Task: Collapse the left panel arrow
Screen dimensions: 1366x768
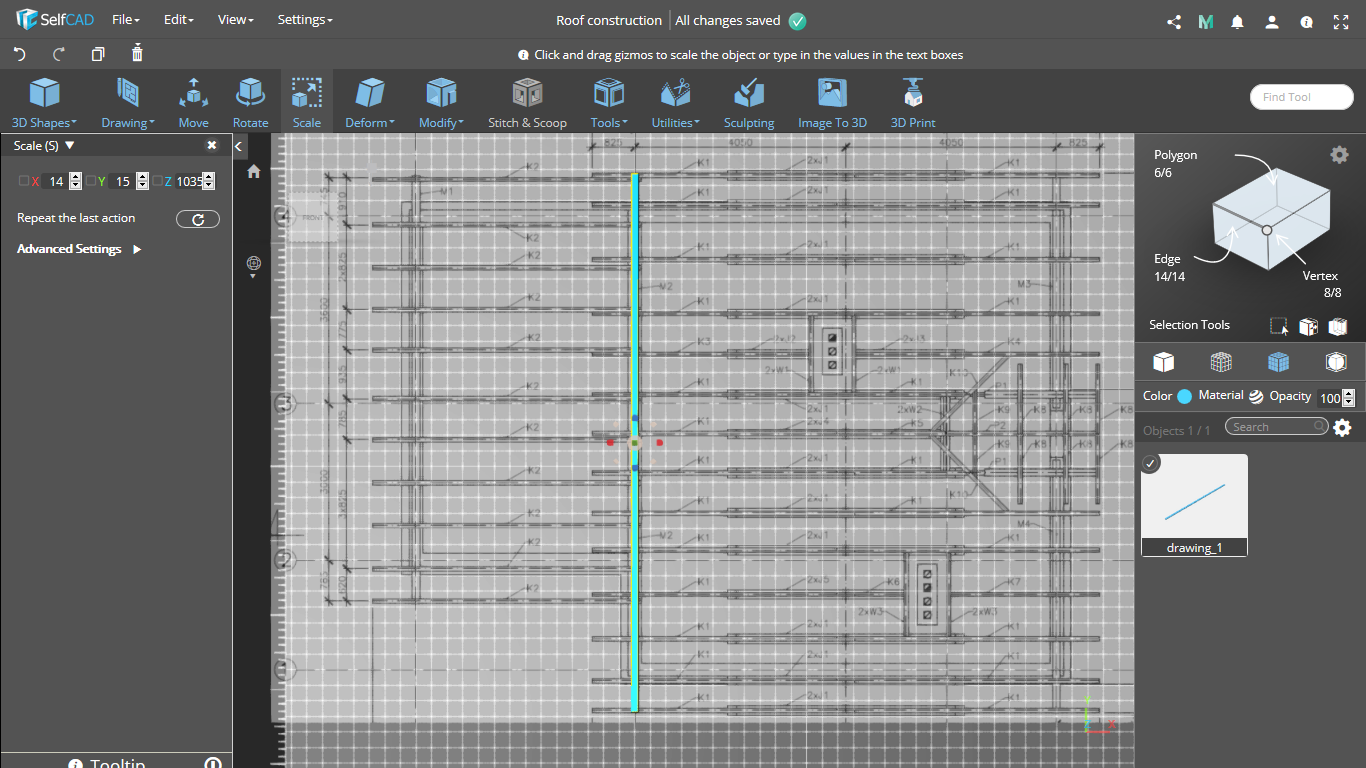Action: (x=239, y=146)
